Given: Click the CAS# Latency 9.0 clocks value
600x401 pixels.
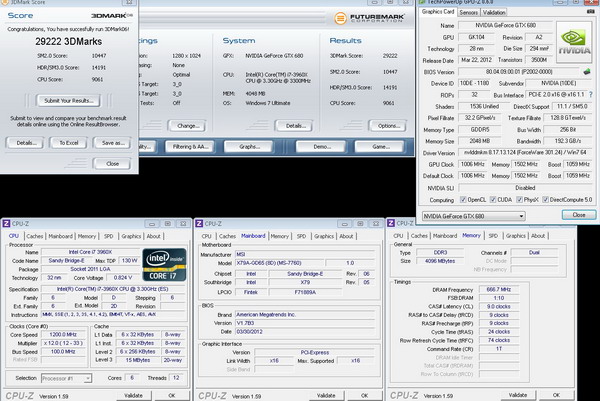Looking at the screenshot, I should tap(499, 306).
